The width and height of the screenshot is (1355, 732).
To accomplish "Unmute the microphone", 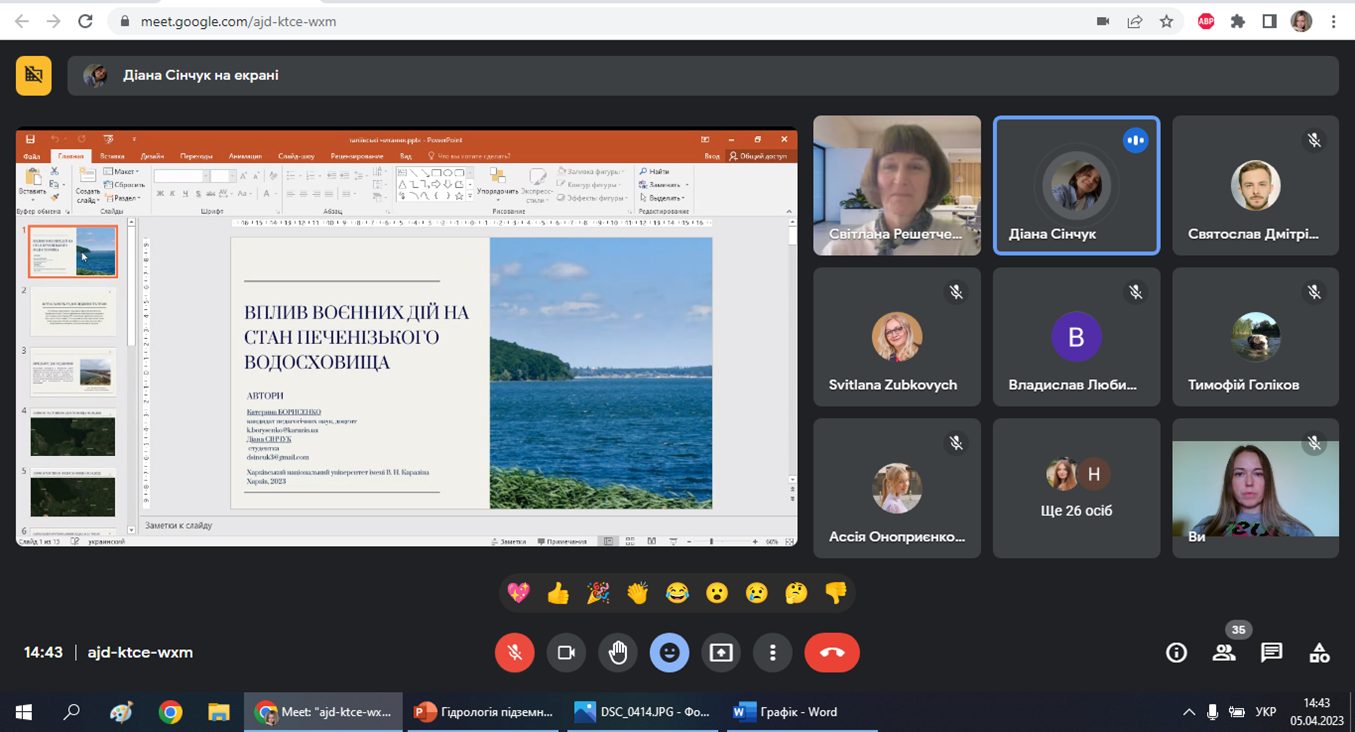I will coord(514,653).
